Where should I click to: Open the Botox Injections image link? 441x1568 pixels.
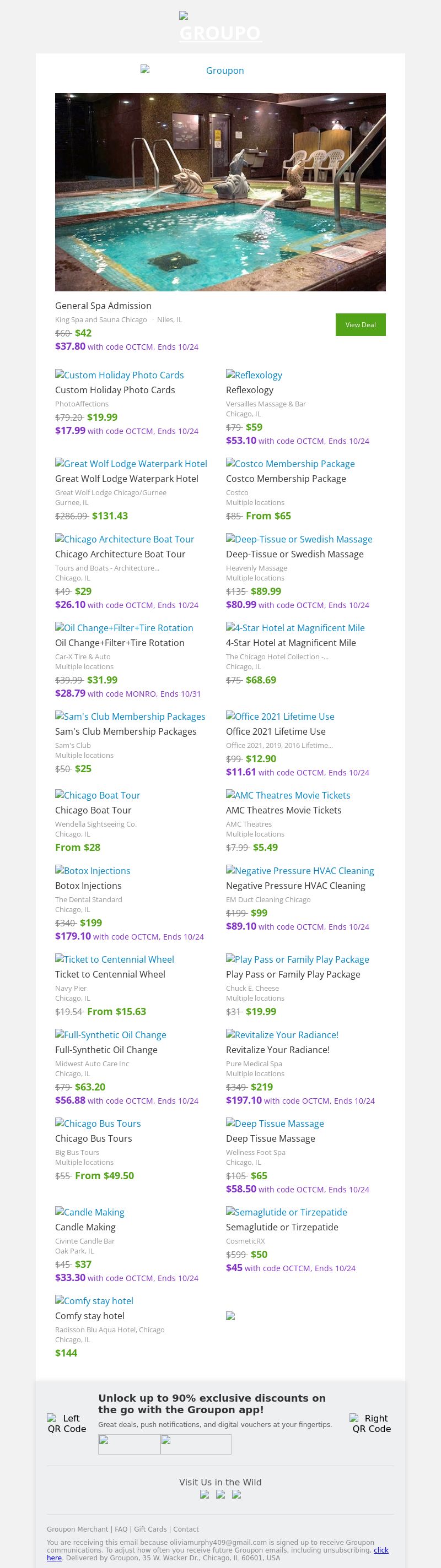point(93,870)
